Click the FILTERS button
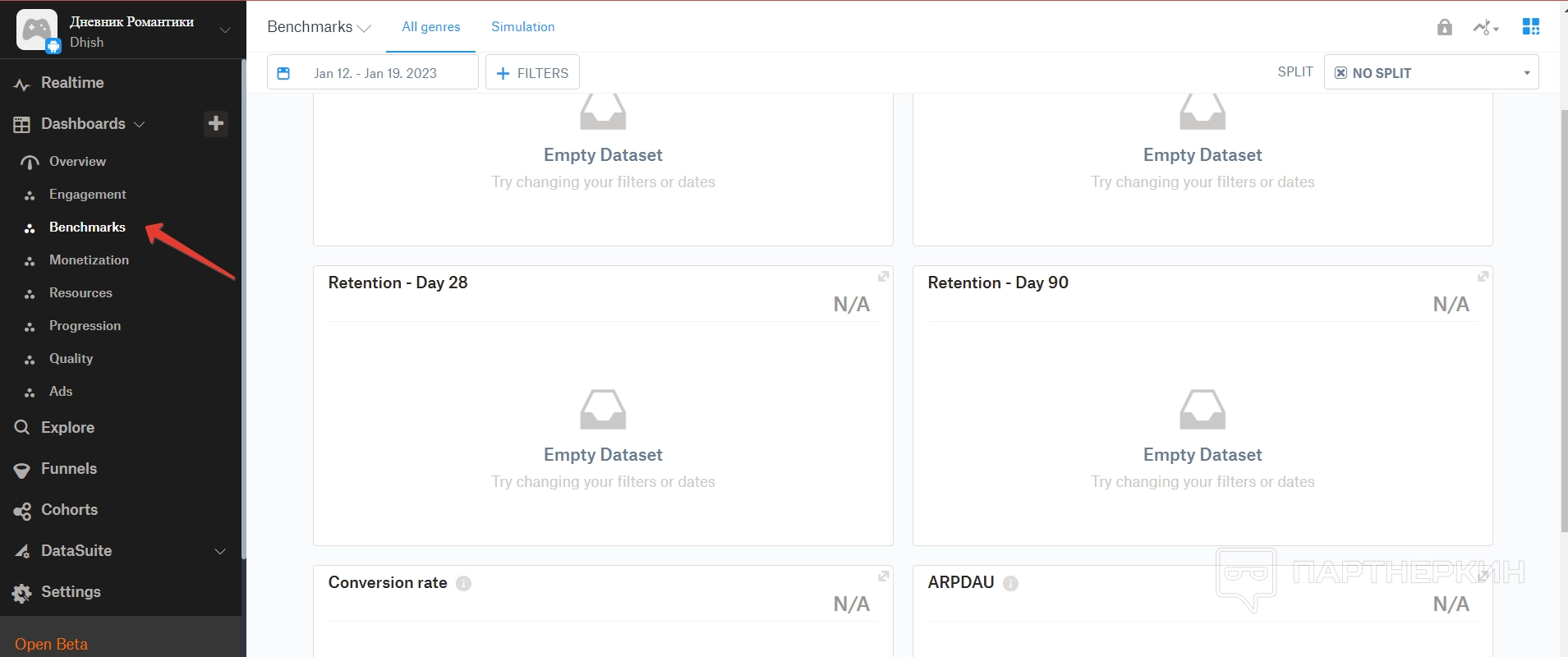Image resolution: width=1568 pixels, height=657 pixels. click(532, 73)
